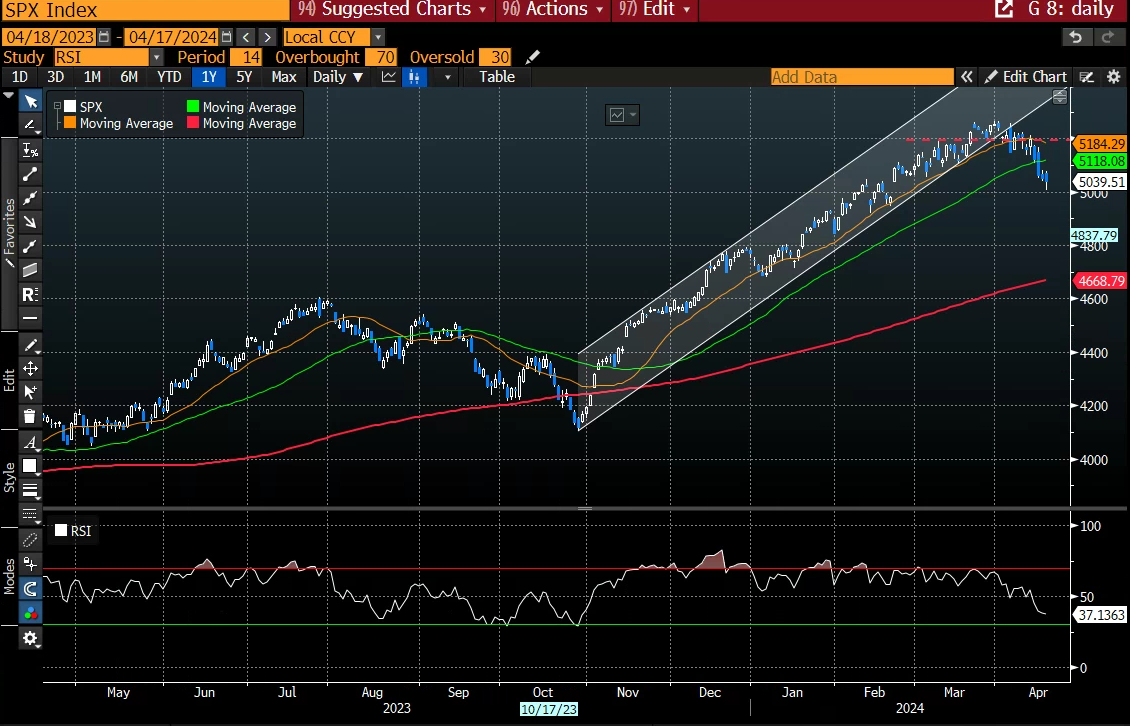
Task: Pop out chart using export icon
Action: point(1004,9)
